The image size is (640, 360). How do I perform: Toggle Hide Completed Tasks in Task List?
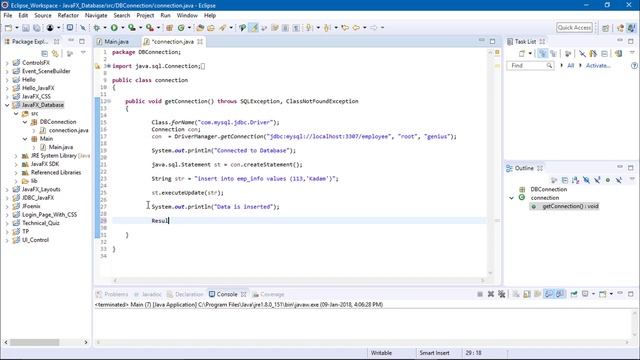click(582, 54)
